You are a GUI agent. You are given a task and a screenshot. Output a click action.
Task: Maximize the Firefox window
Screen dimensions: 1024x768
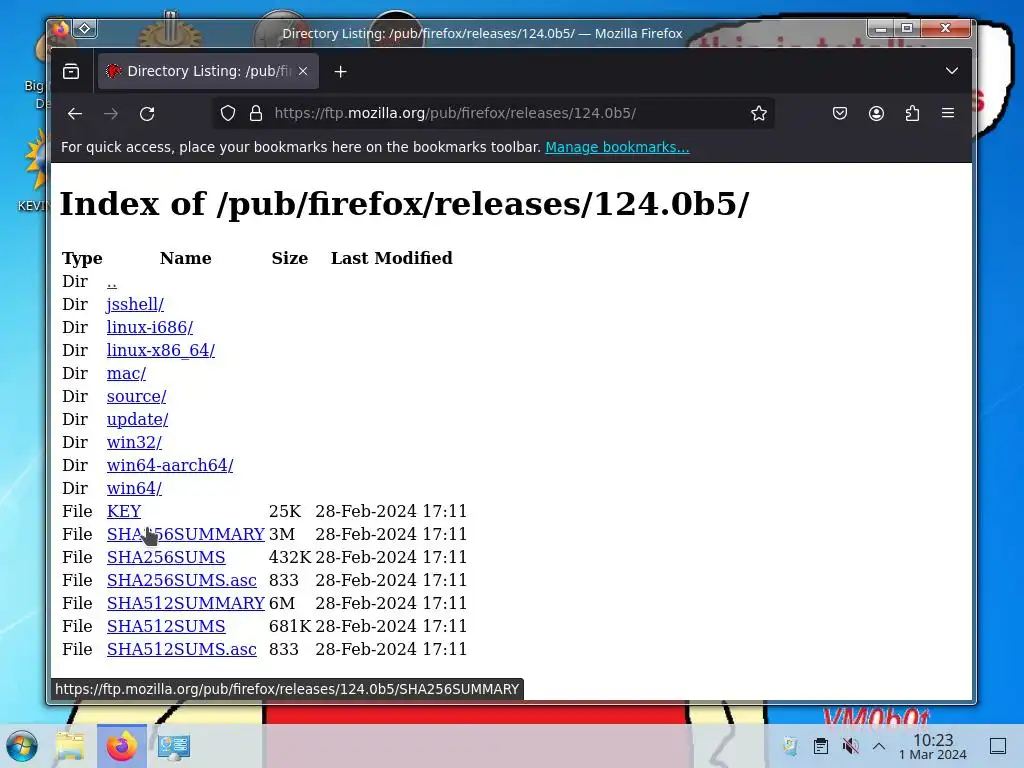(907, 28)
